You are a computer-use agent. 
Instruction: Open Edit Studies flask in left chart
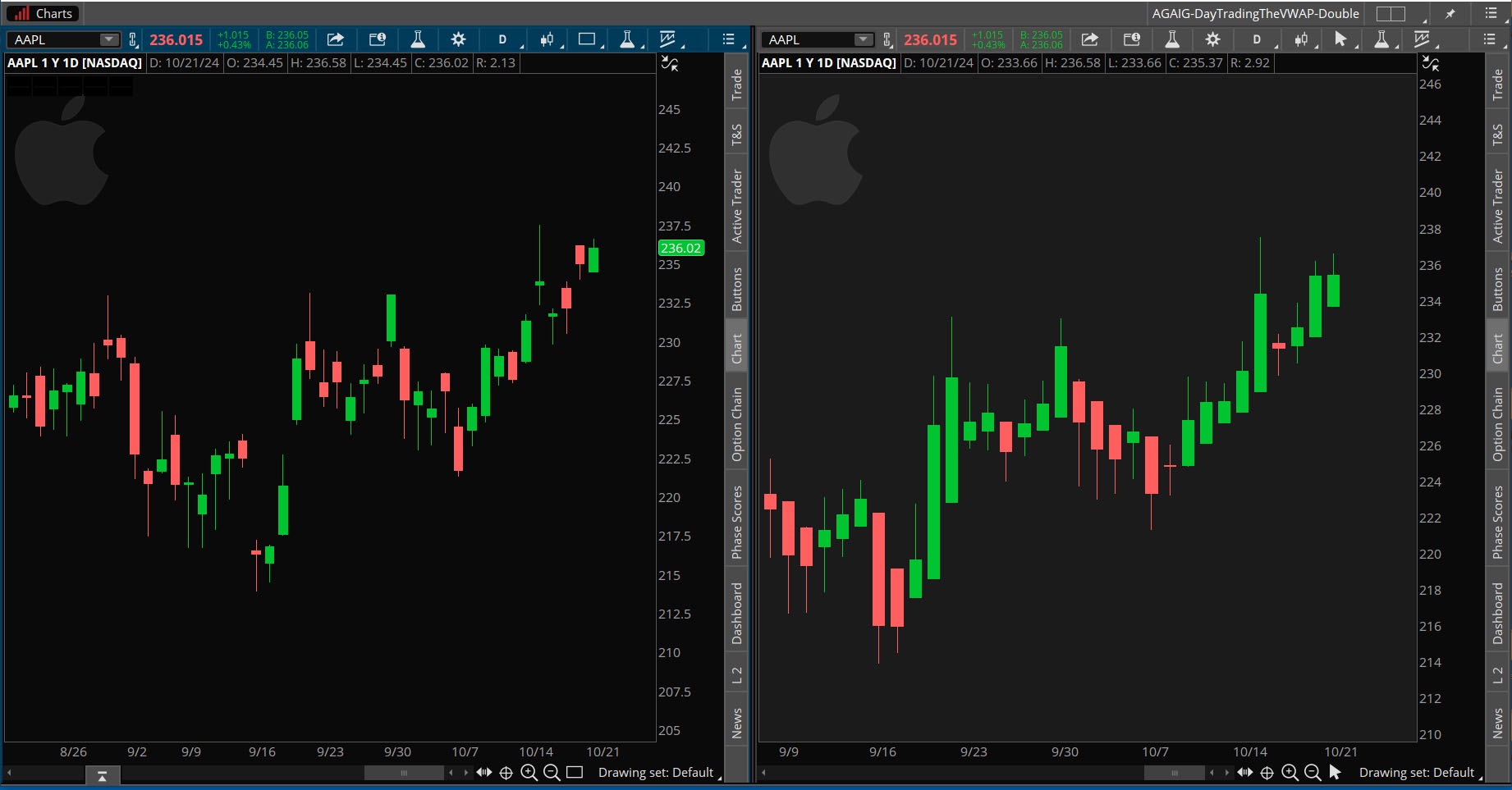(x=418, y=39)
